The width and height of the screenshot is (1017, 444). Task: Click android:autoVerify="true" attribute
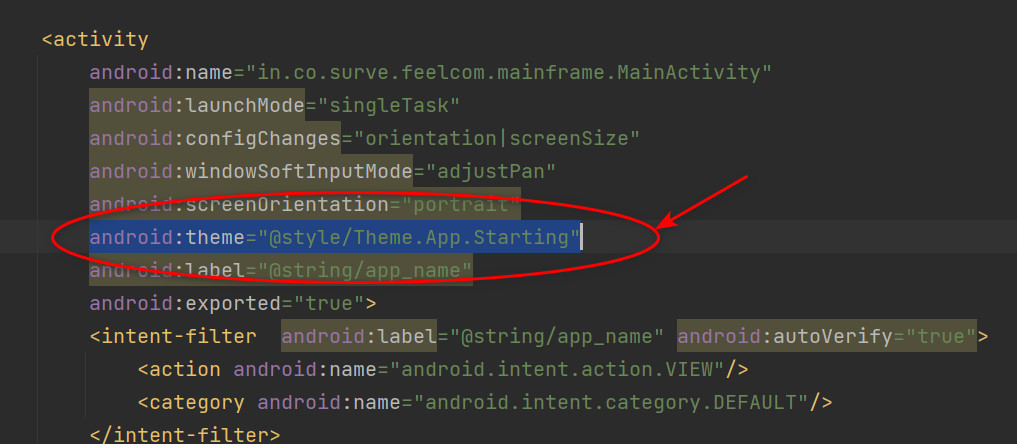827,337
